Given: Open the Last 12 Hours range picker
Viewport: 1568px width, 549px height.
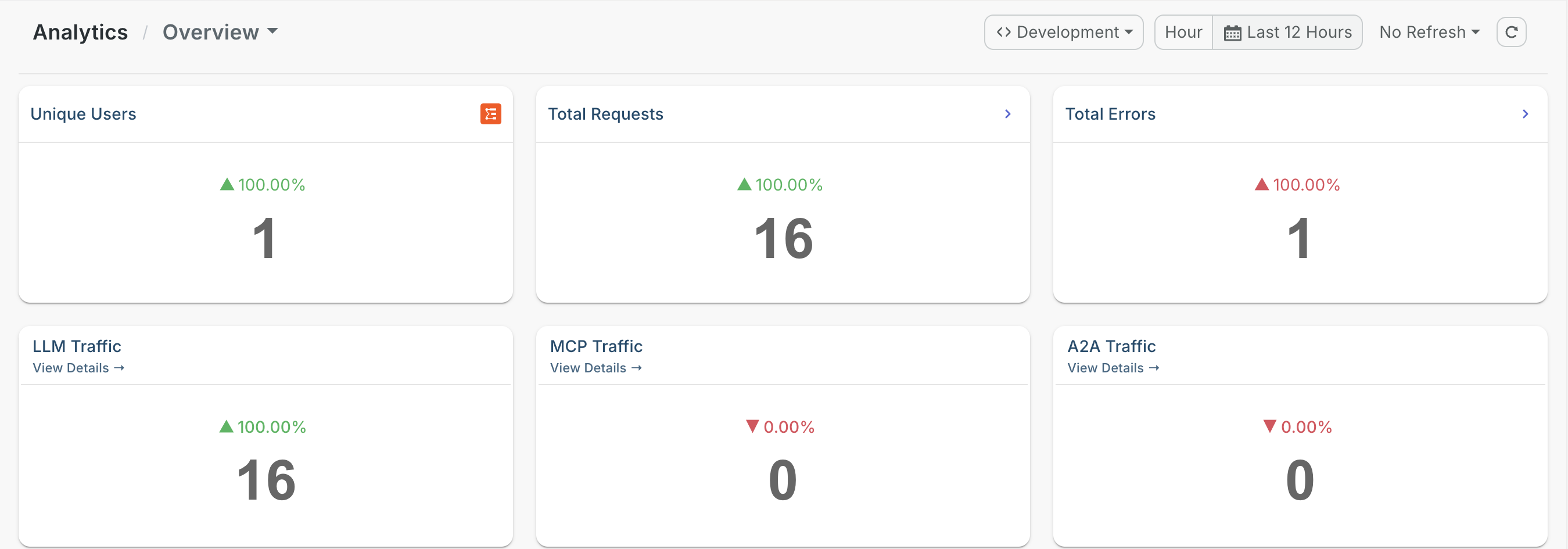Looking at the screenshot, I should tap(1287, 33).
